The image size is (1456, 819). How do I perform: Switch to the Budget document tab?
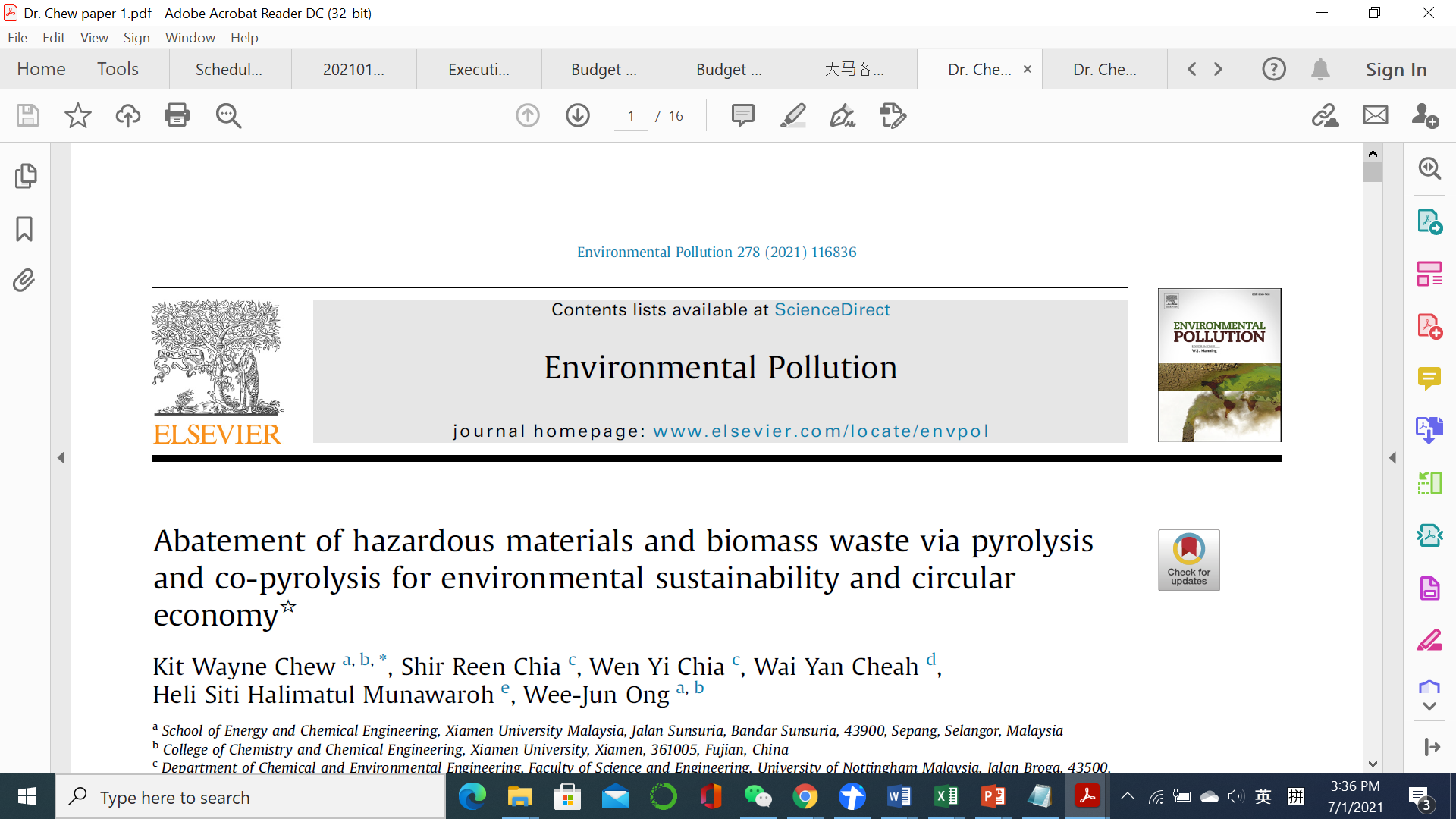[x=604, y=69]
